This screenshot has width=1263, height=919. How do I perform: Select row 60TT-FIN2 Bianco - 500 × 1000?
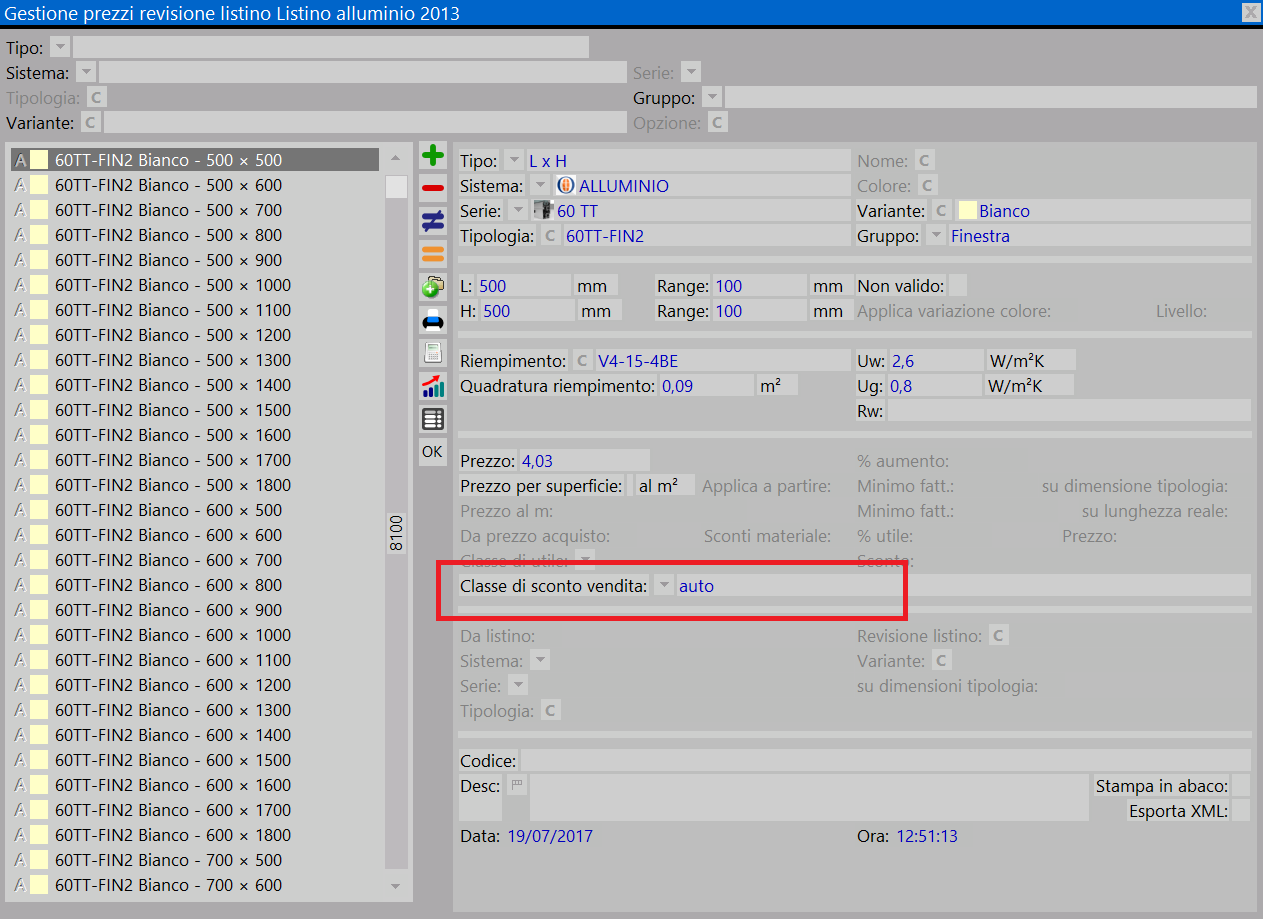tap(195, 285)
